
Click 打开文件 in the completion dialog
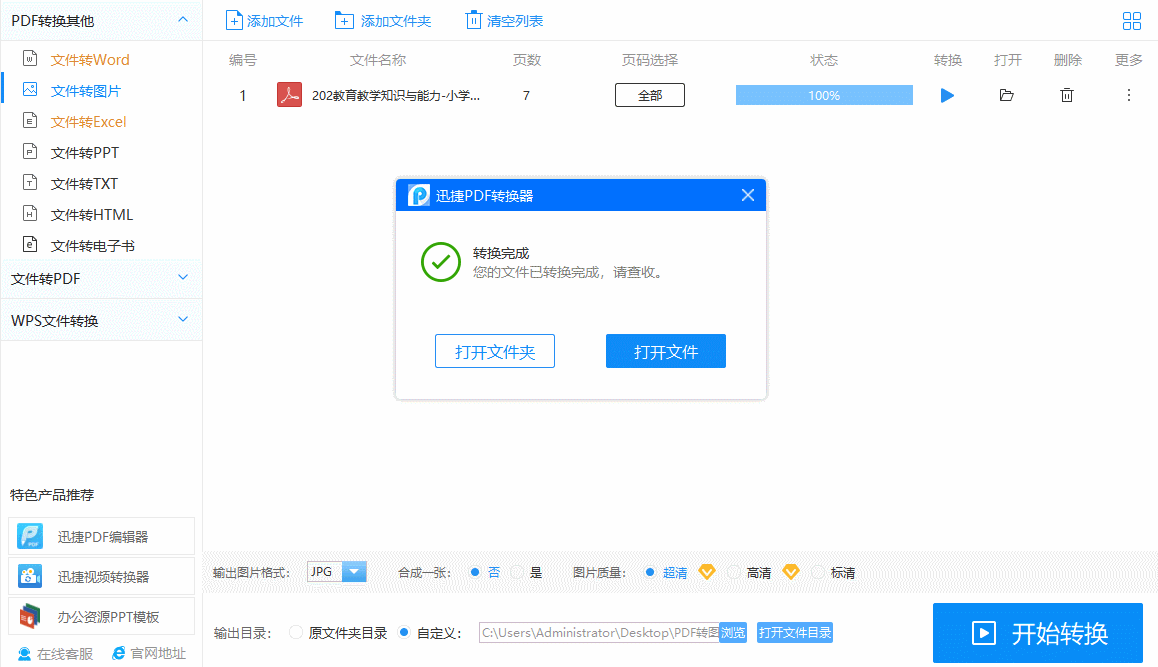coord(665,351)
